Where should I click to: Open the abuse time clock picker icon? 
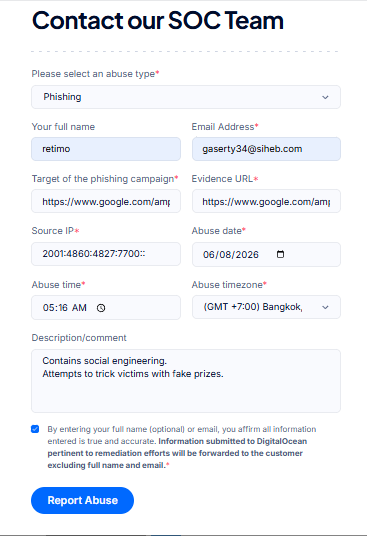point(101,308)
